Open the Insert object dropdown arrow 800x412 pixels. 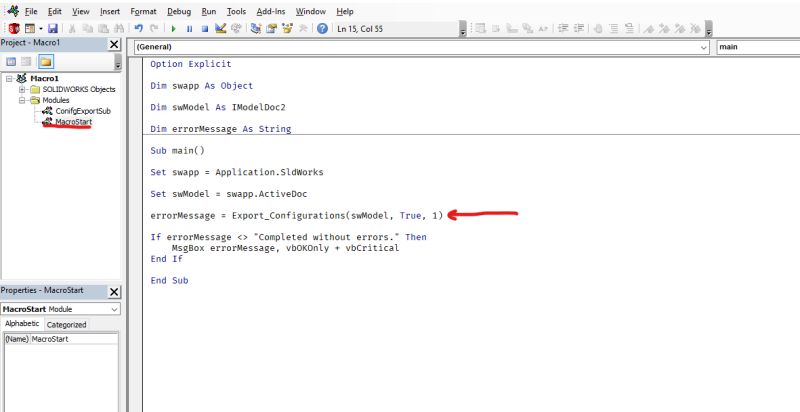40,29
